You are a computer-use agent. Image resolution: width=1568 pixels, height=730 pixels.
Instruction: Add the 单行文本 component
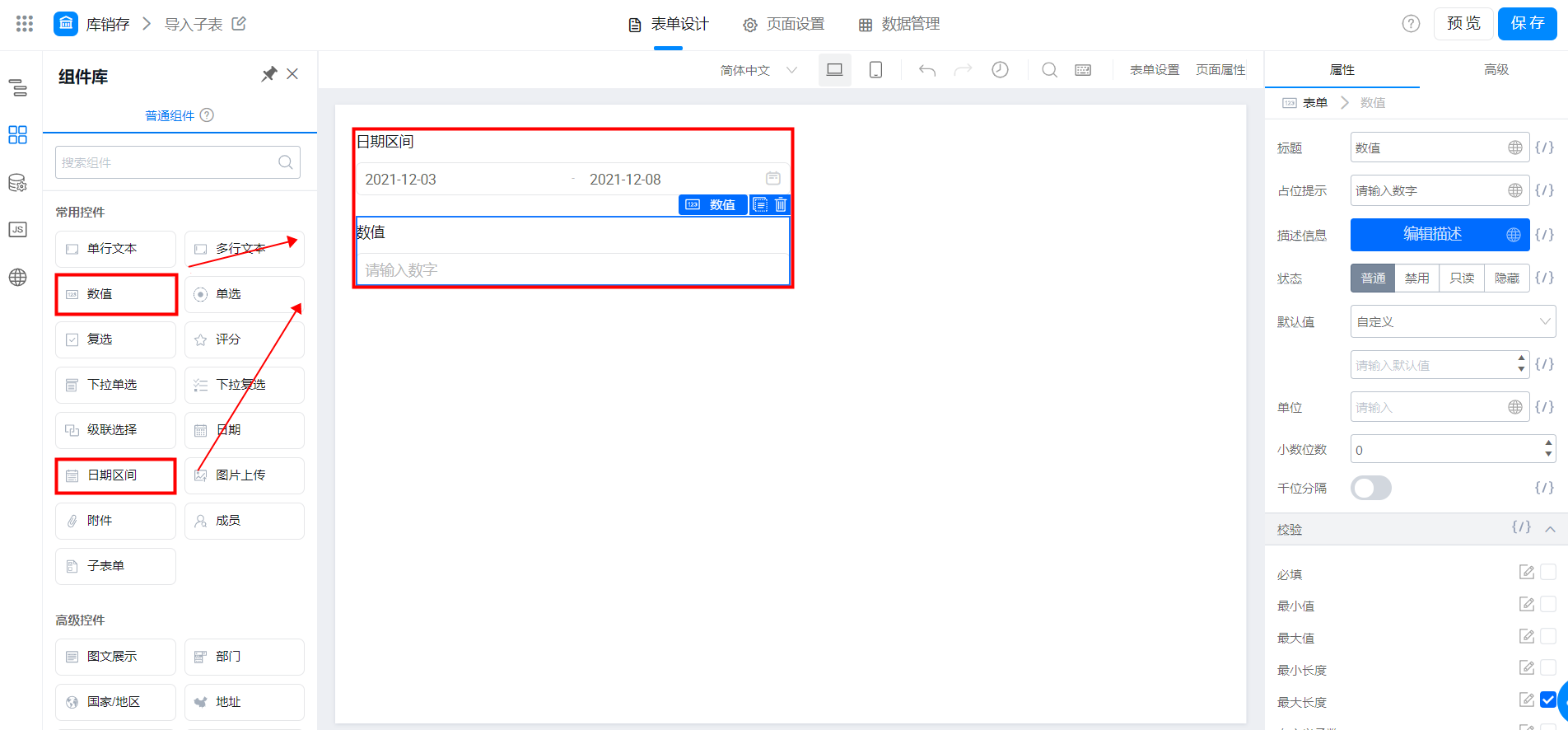115,249
